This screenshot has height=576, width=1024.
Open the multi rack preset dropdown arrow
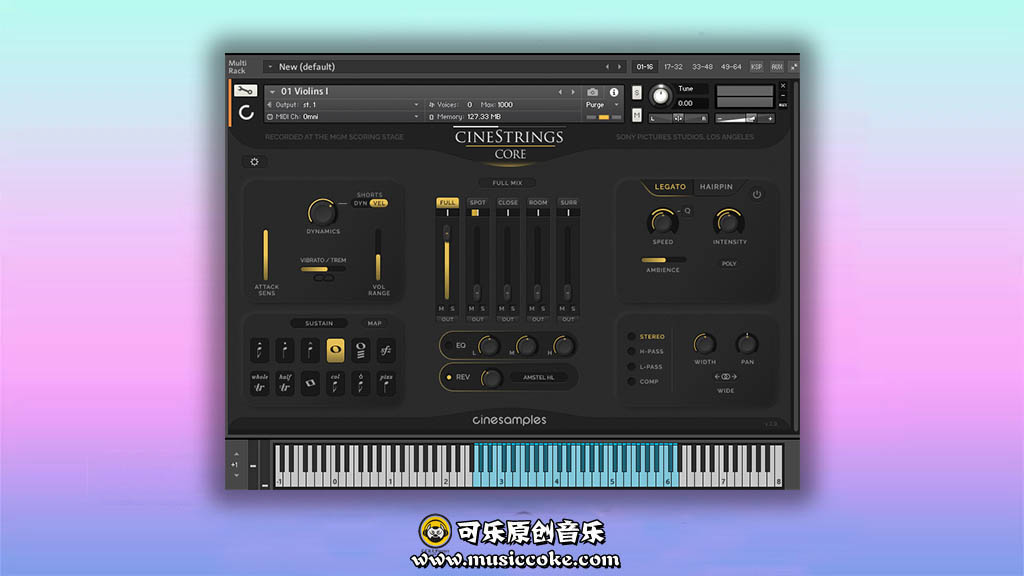pos(270,67)
